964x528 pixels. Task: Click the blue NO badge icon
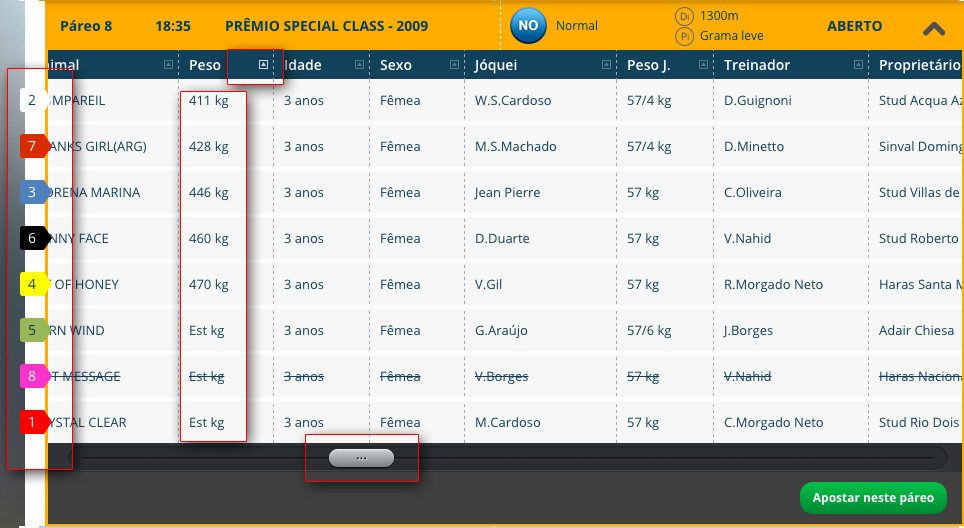tap(528, 26)
